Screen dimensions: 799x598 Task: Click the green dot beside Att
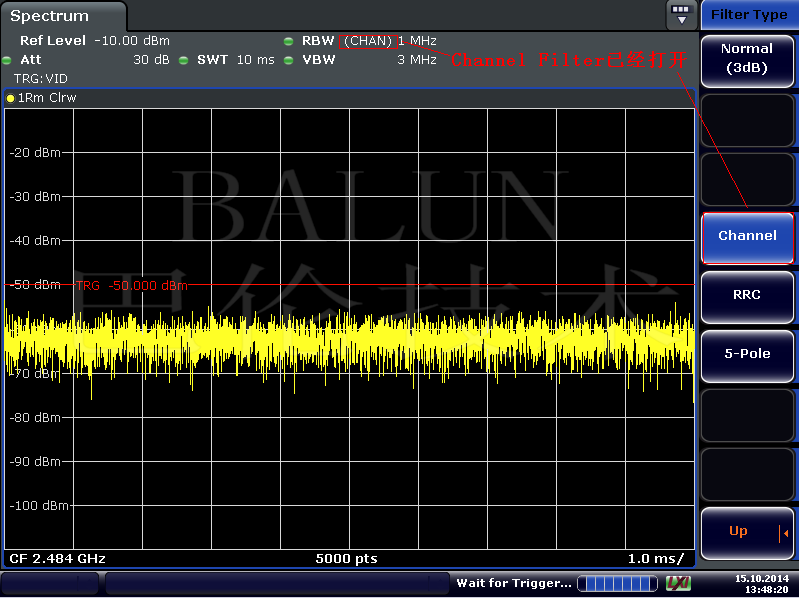pyautogui.click(x=7, y=60)
